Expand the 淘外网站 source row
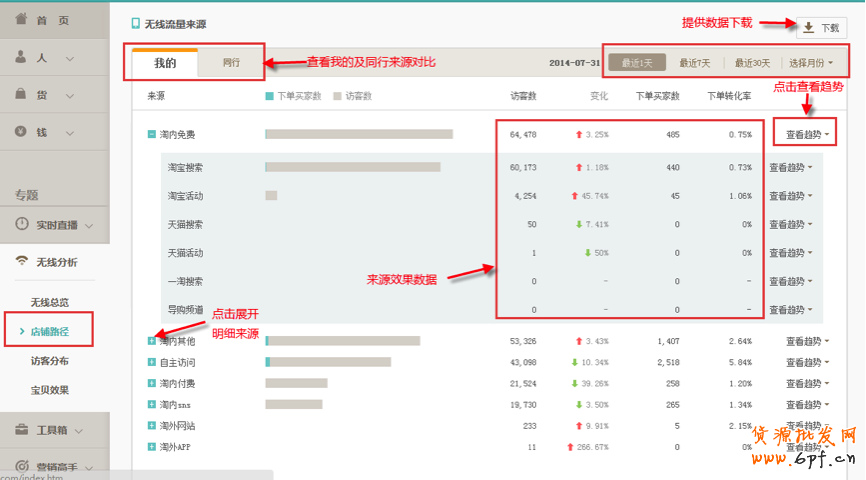Screen dimensions: 866x480 coord(151,425)
